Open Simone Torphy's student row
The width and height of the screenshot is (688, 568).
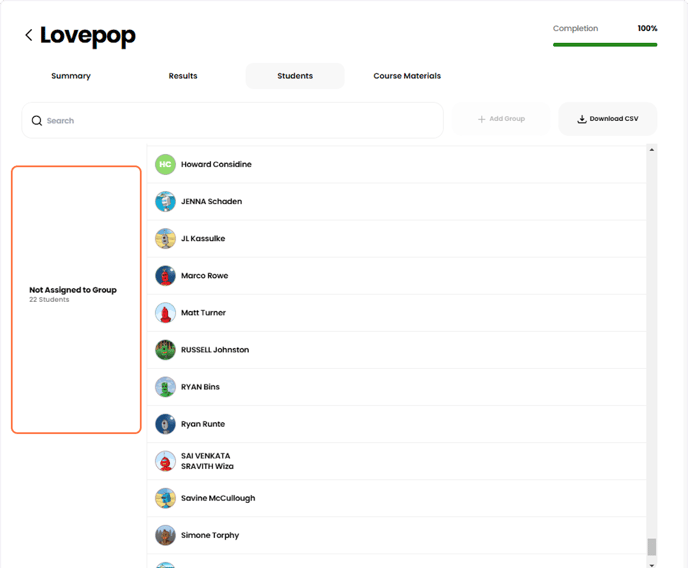(400, 535)
